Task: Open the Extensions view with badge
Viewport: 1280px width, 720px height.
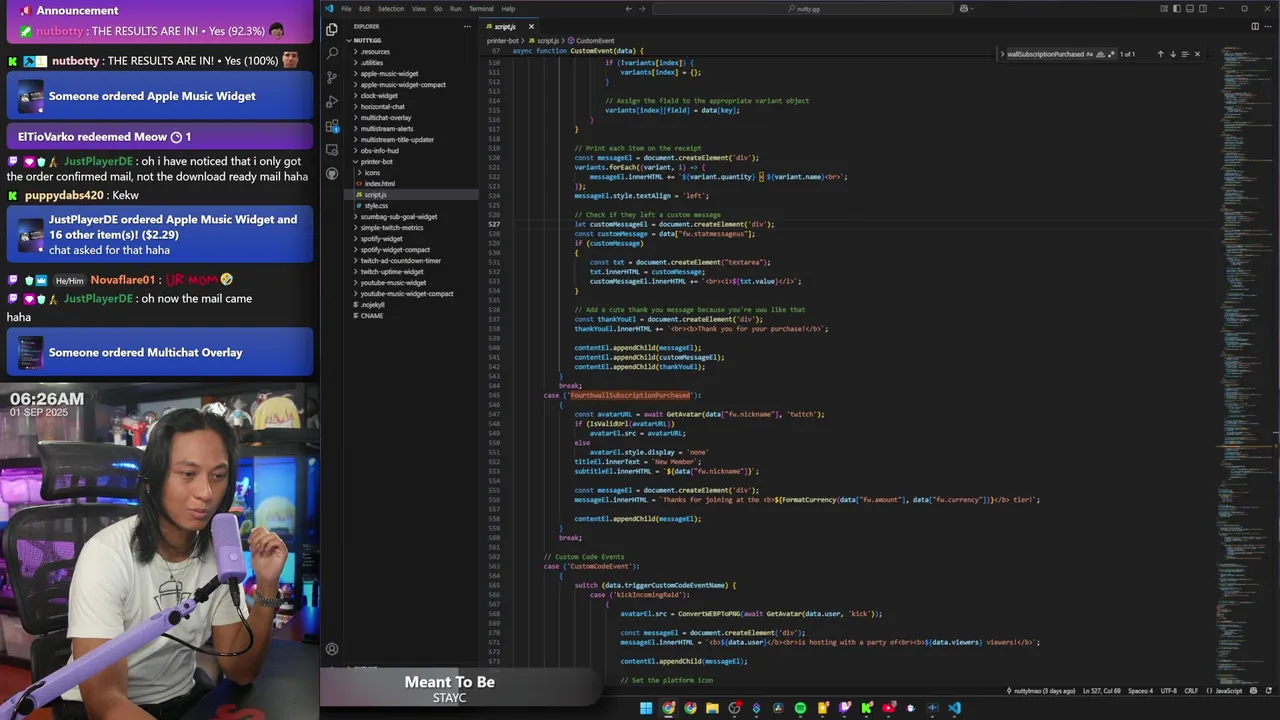Action: pos(332,125)
